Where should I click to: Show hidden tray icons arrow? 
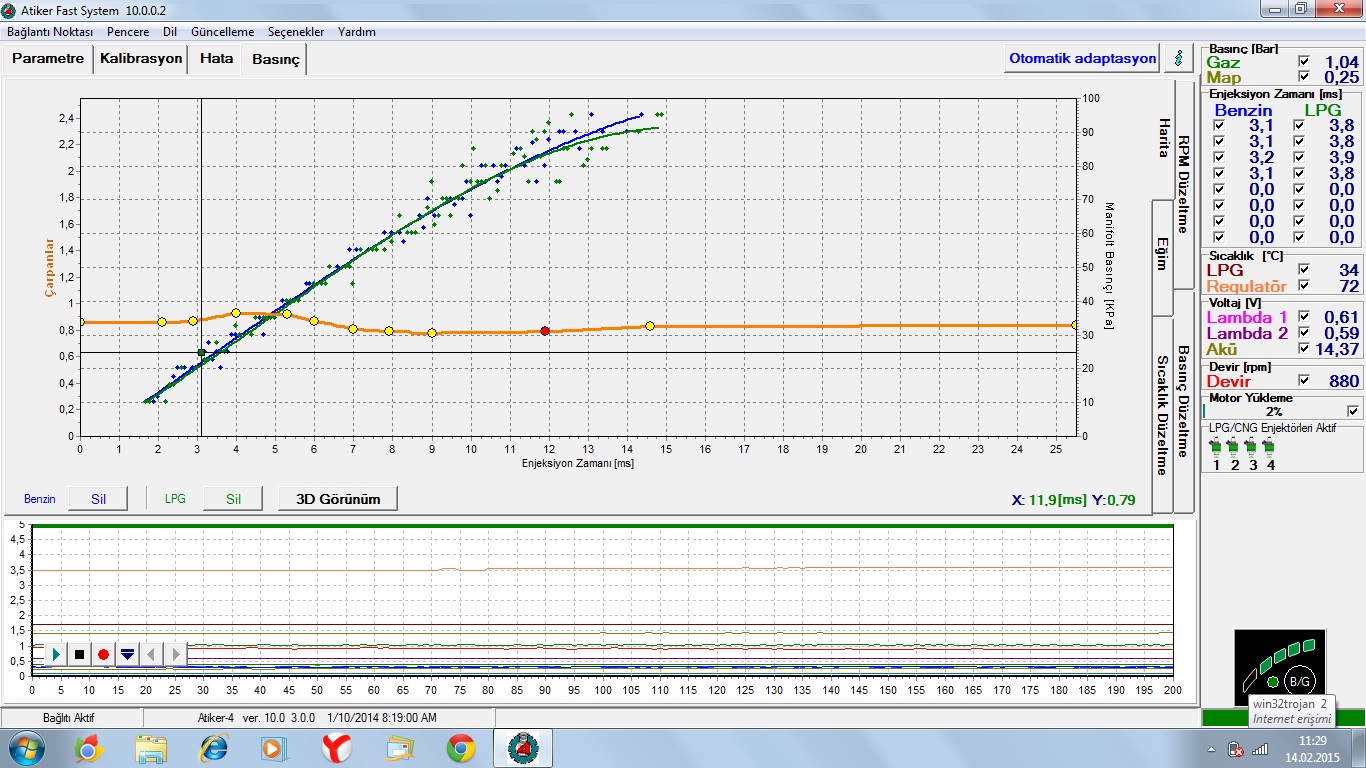pos(1212,748)
